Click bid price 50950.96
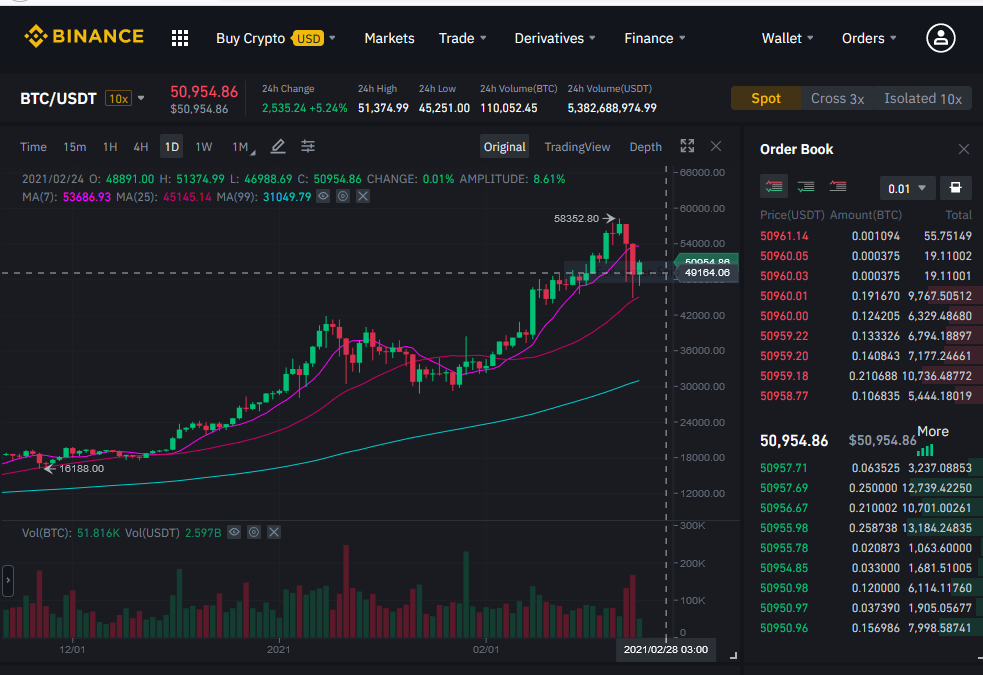The width and height of the screenshot is (983, 675). [x=784, y=628]
